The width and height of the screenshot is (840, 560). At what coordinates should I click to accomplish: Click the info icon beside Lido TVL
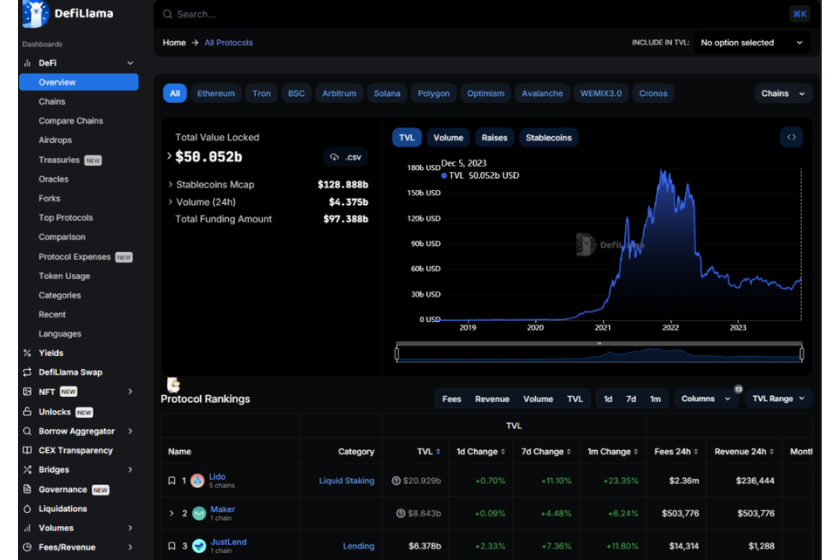pos(396,481)
